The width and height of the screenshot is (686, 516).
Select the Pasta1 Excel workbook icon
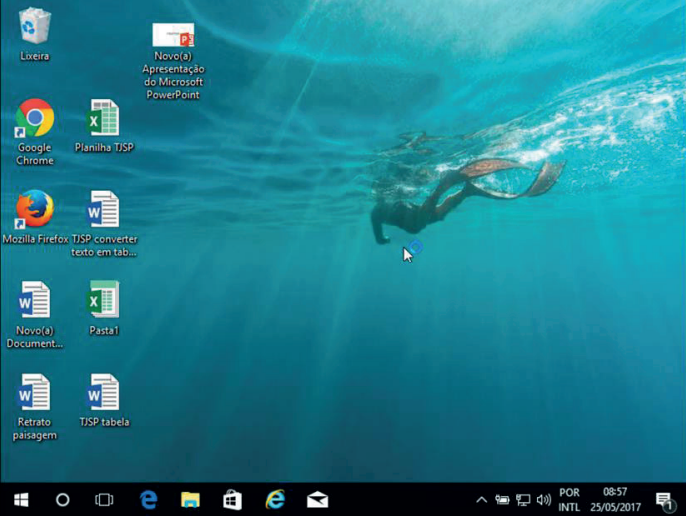click(103, 301)
